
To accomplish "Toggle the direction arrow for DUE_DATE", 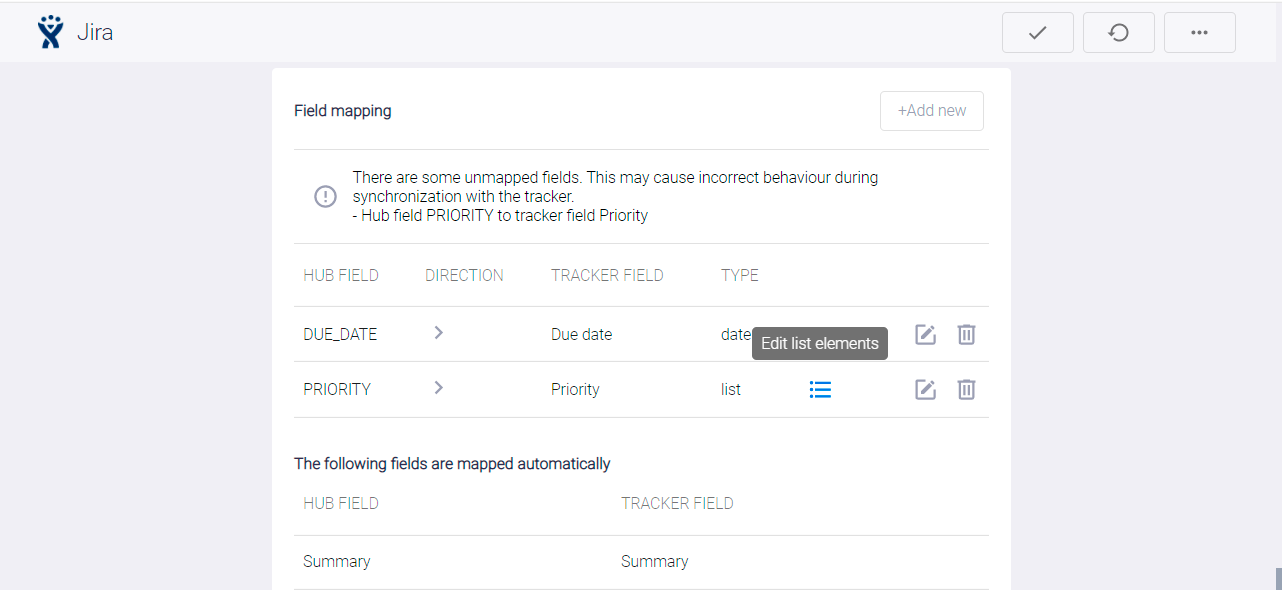I will pos(438,334).
